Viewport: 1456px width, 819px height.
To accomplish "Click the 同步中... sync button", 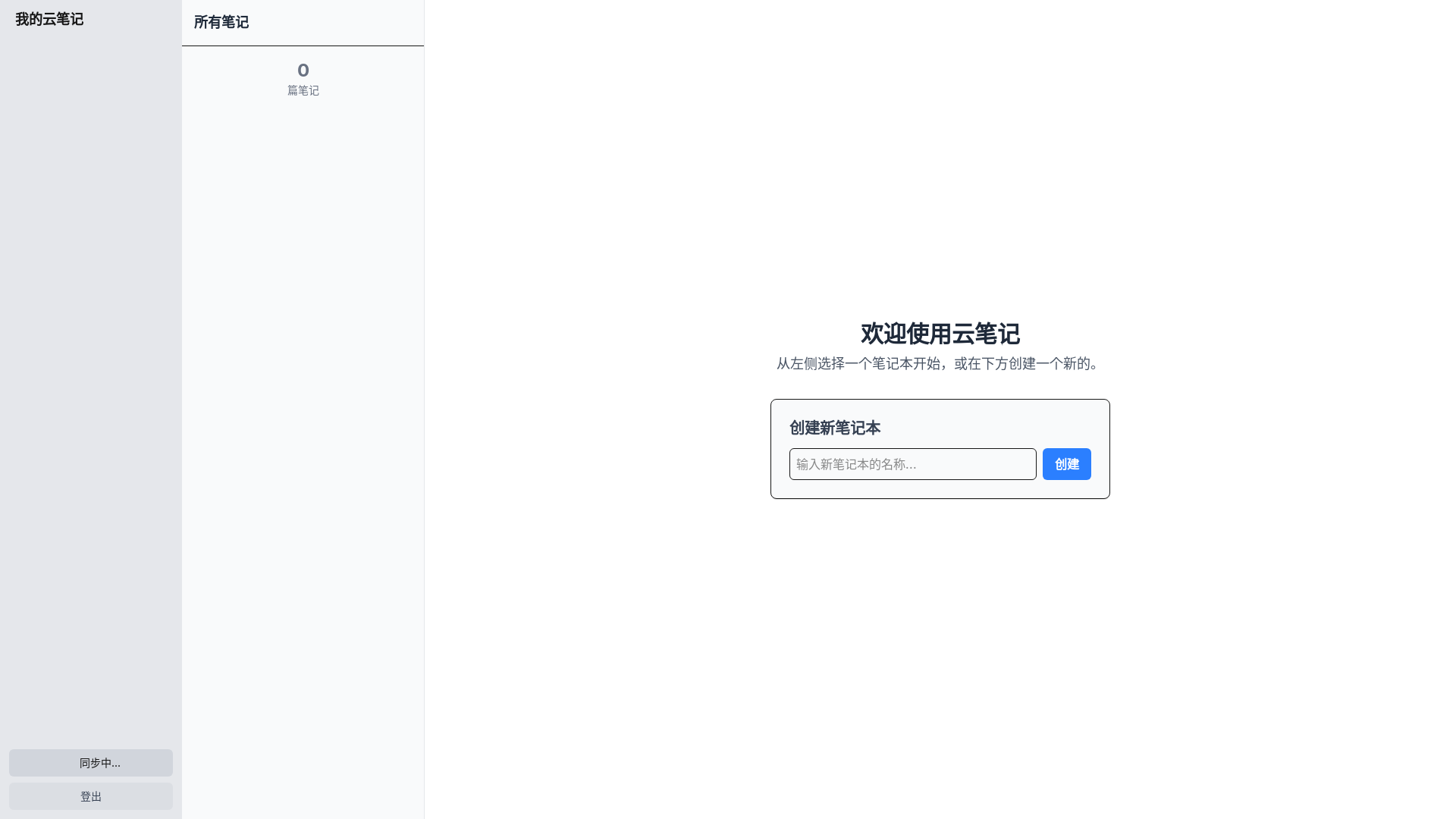I will 91,763.
